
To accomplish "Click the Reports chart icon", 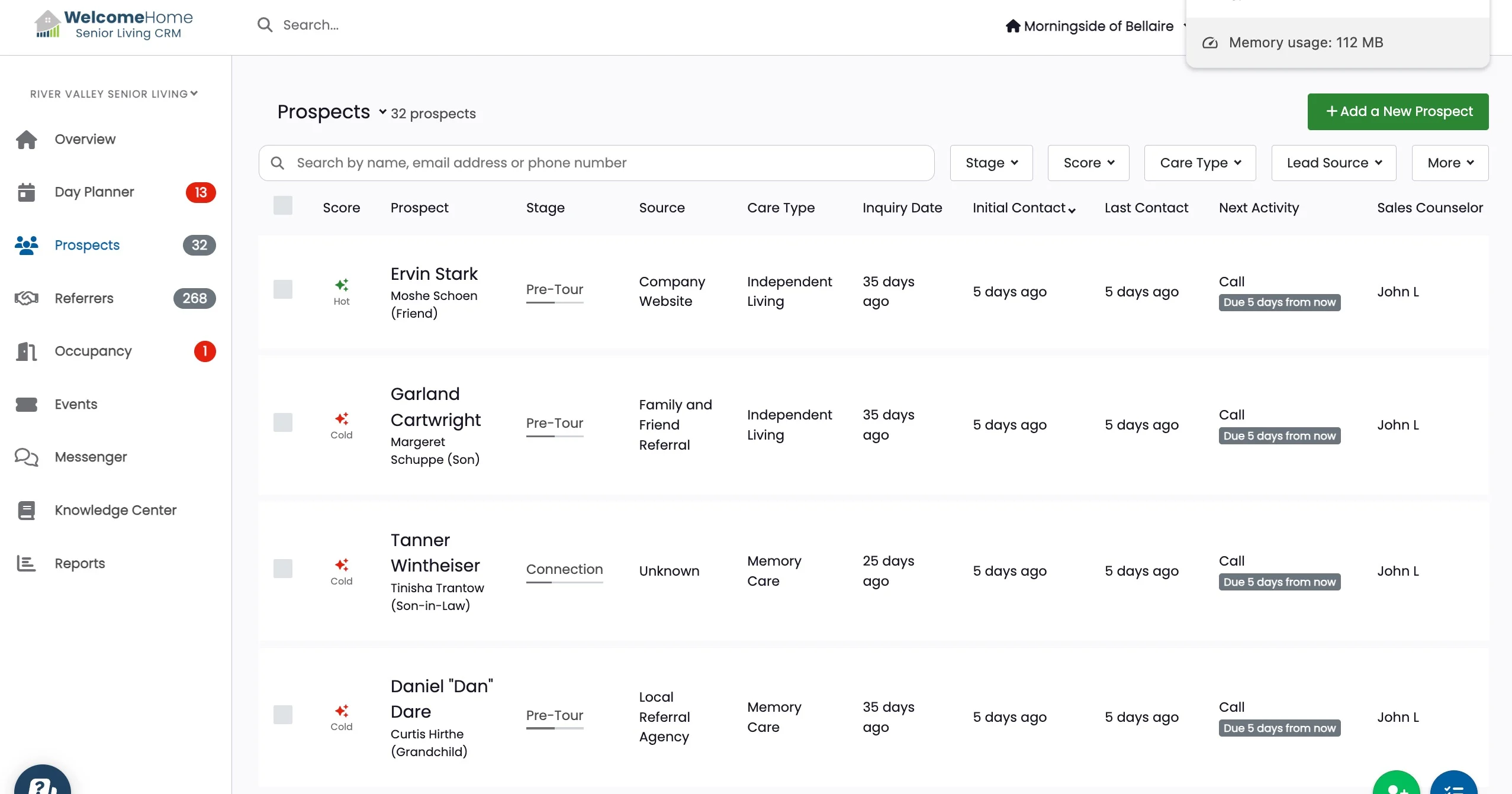I will point(26,563).
